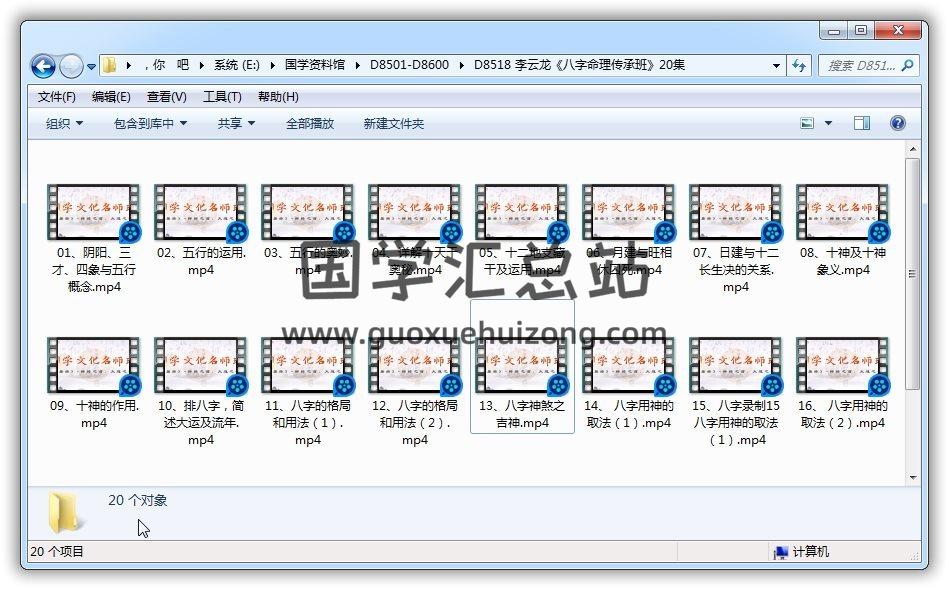Screen dimensions: 949x590
Task: Click breadcrumb D8518 李云龙 folder
Action: click(x=579, y=65)
